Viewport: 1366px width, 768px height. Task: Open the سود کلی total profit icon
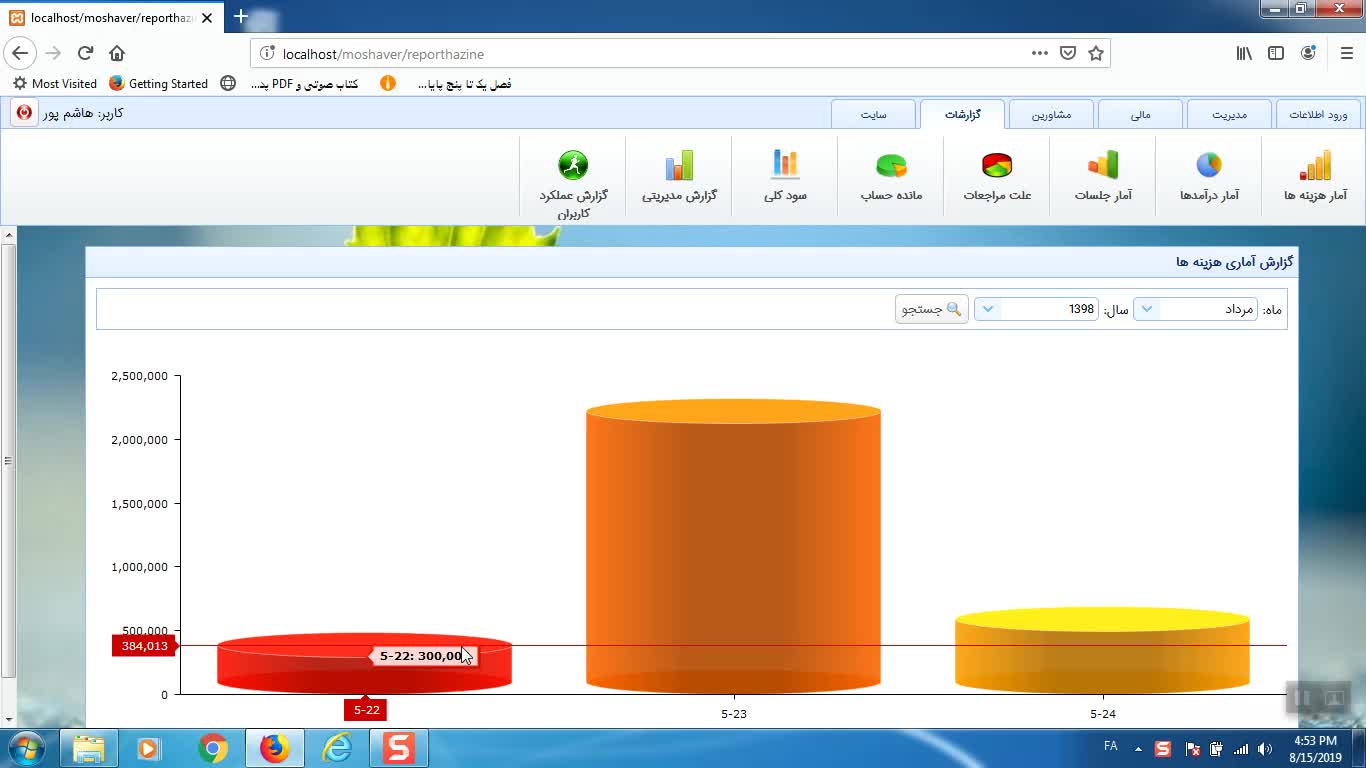(x=785, y=175)
